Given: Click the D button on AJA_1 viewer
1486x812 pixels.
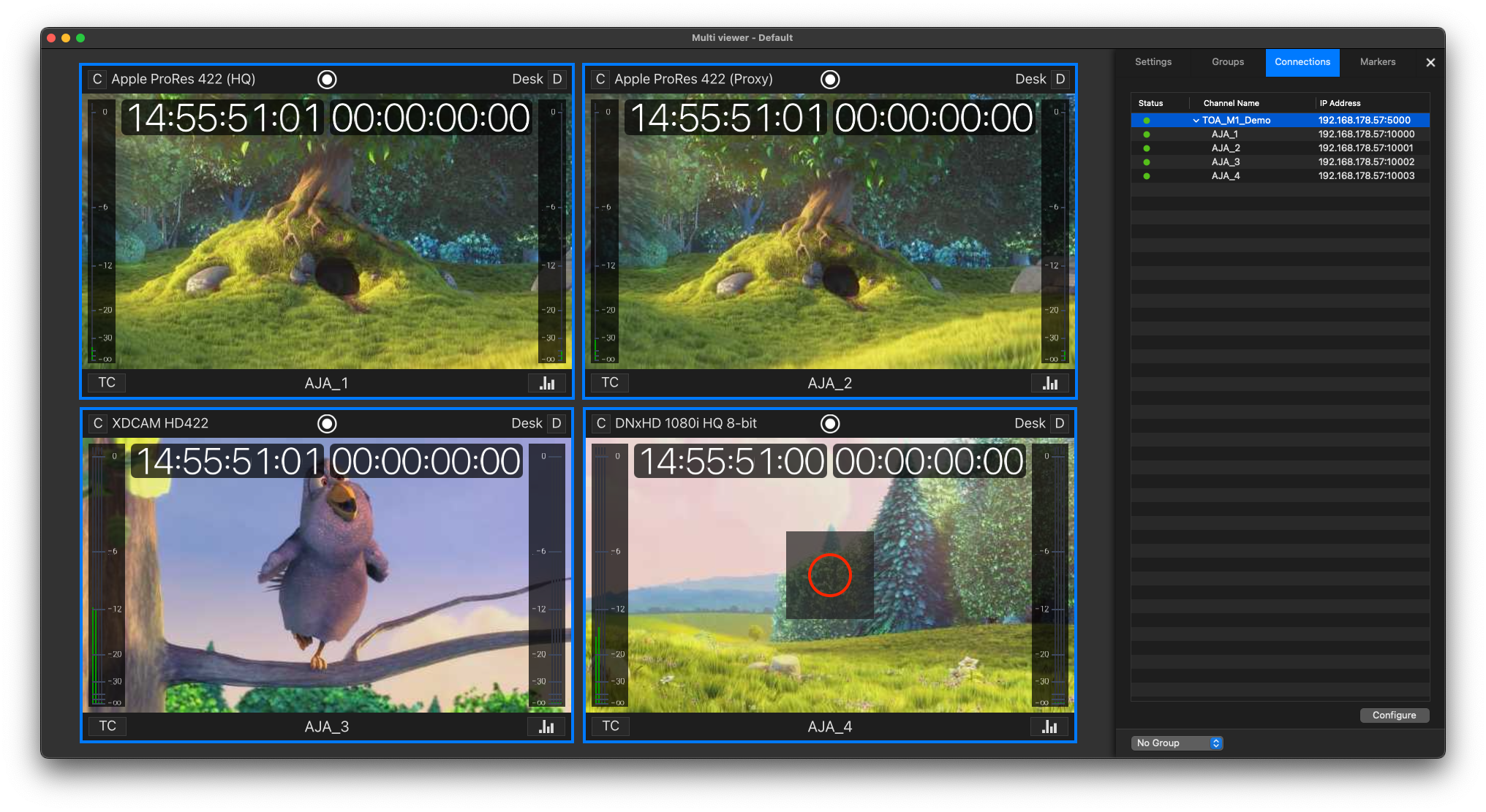Looking at the screenshot, I should (x=557, y=79).
